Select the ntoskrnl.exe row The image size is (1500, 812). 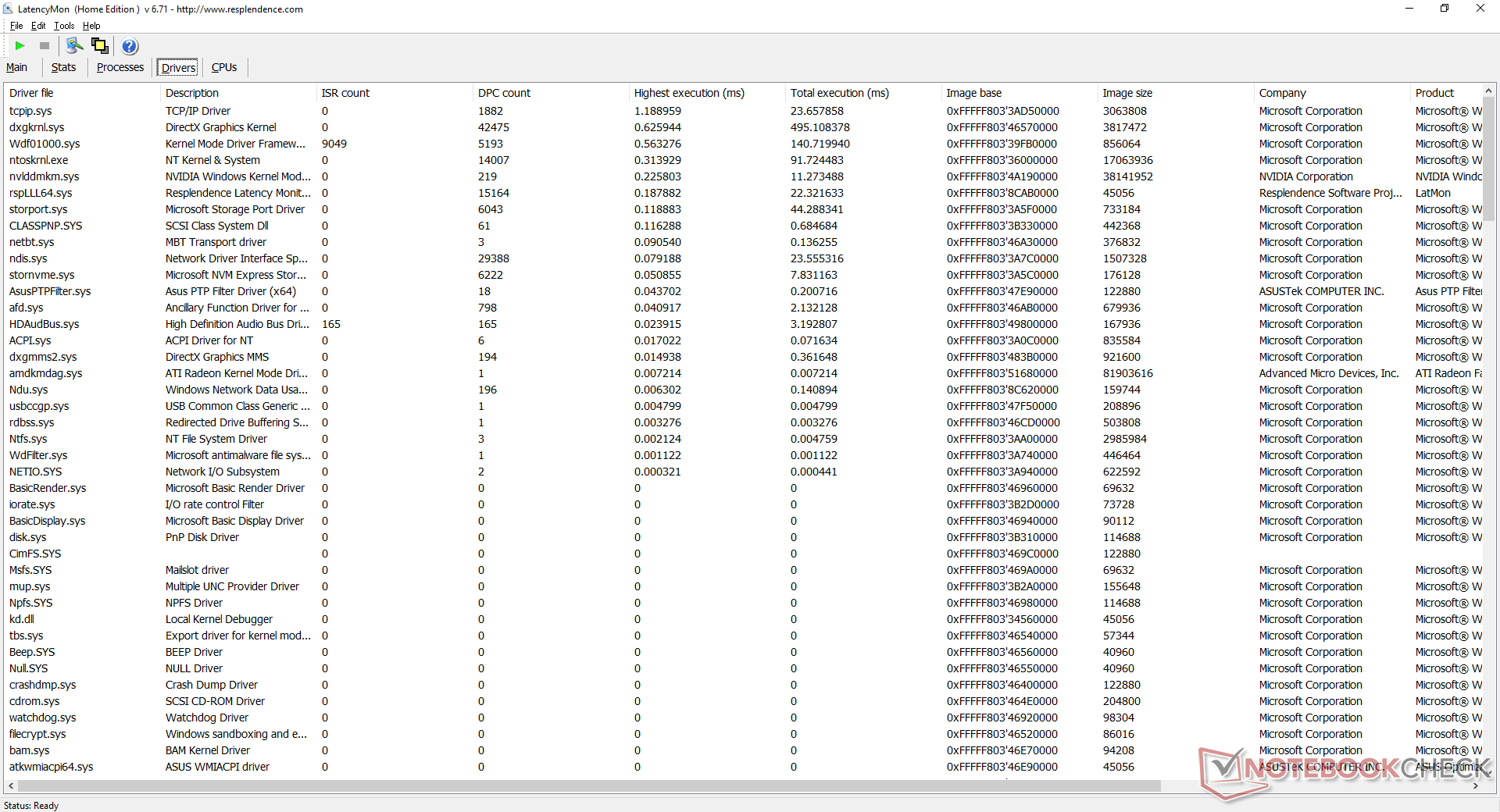[x=743, y=160]
